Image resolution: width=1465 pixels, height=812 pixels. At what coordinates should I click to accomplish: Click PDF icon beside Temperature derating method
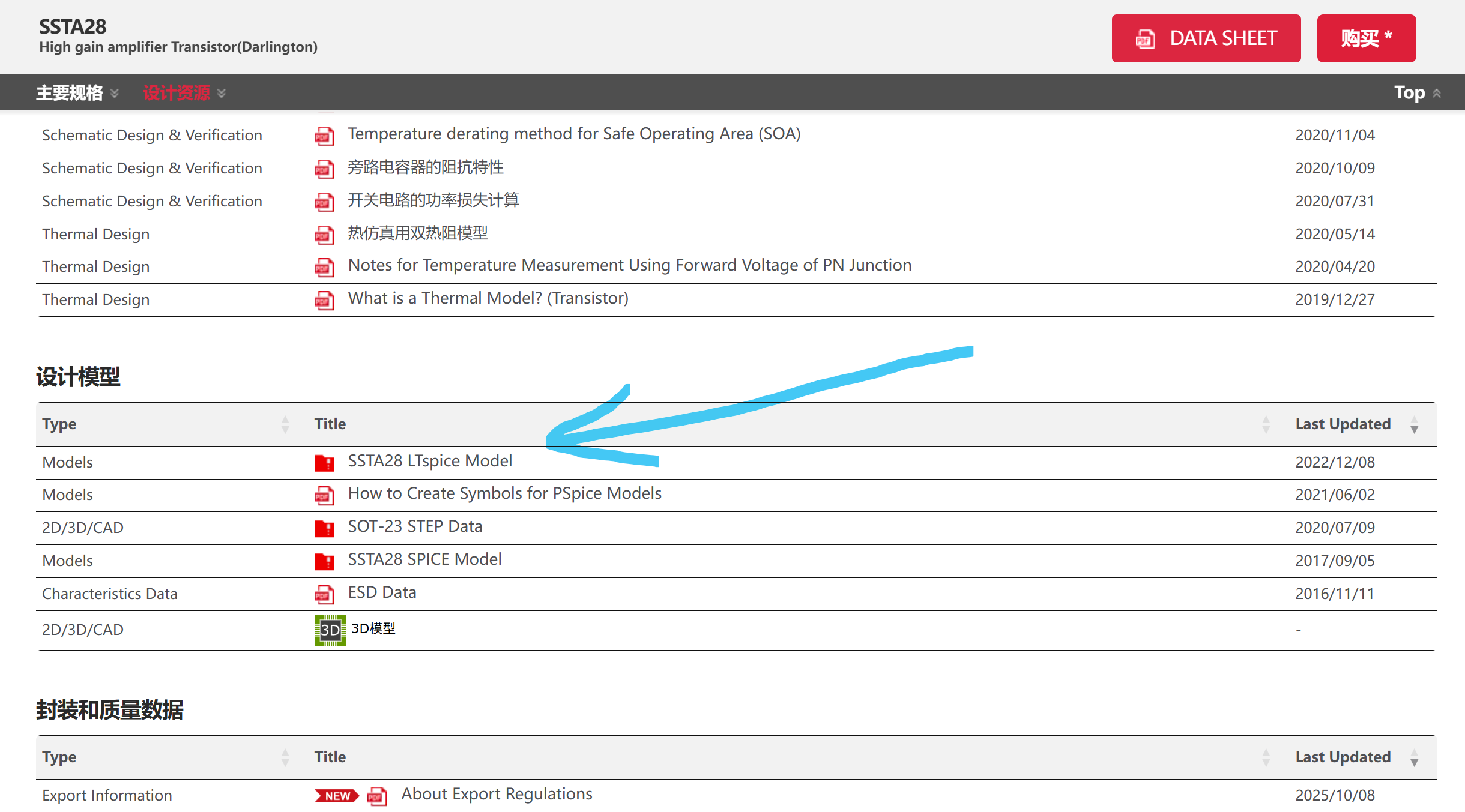(x=324, y=136)
